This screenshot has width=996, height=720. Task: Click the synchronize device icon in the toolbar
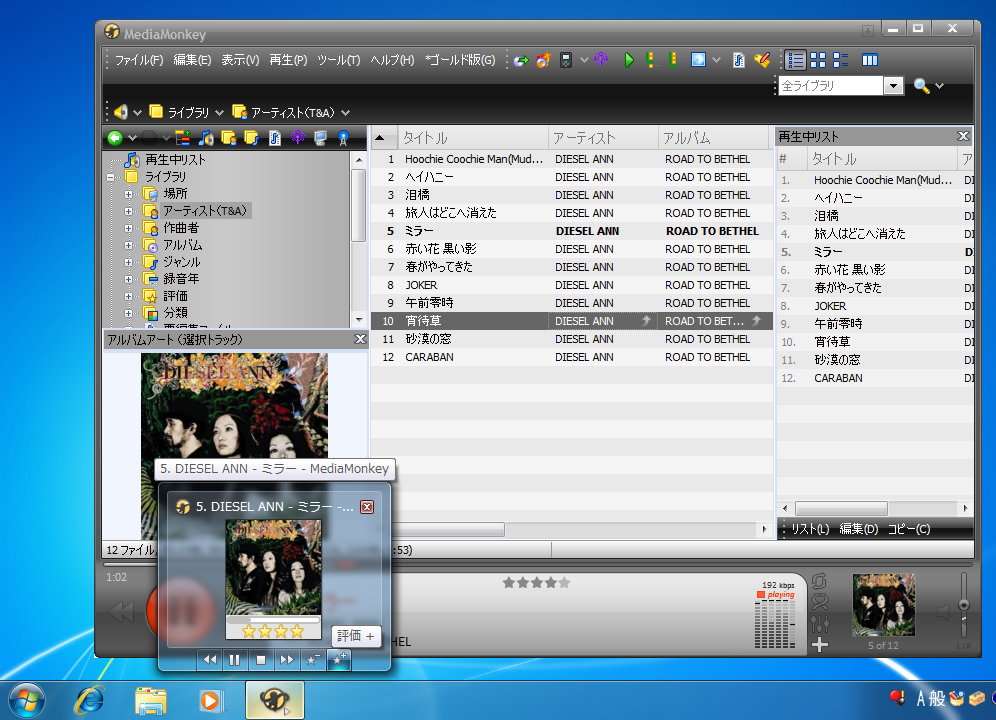coord(565,60)
